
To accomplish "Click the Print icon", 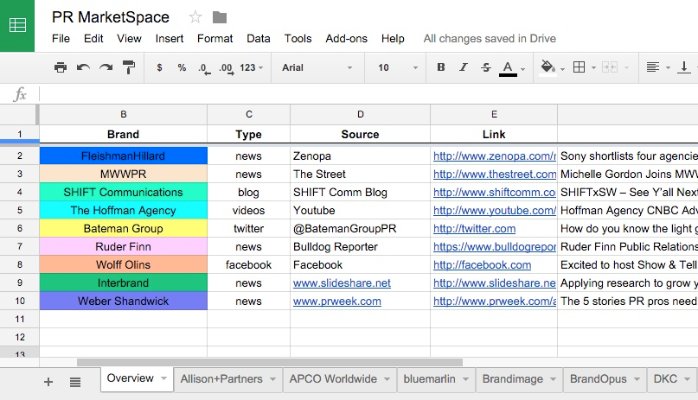I will pos(60,68).
